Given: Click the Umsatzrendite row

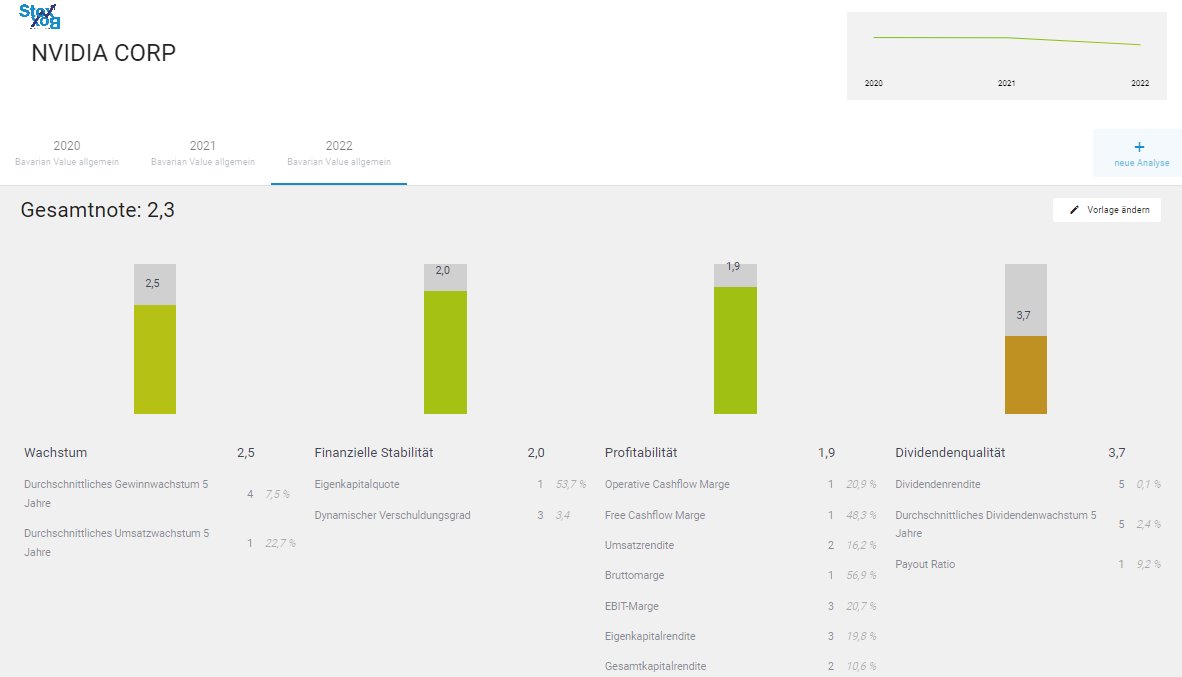Looking at the screenshot, I should click(740, 545).
